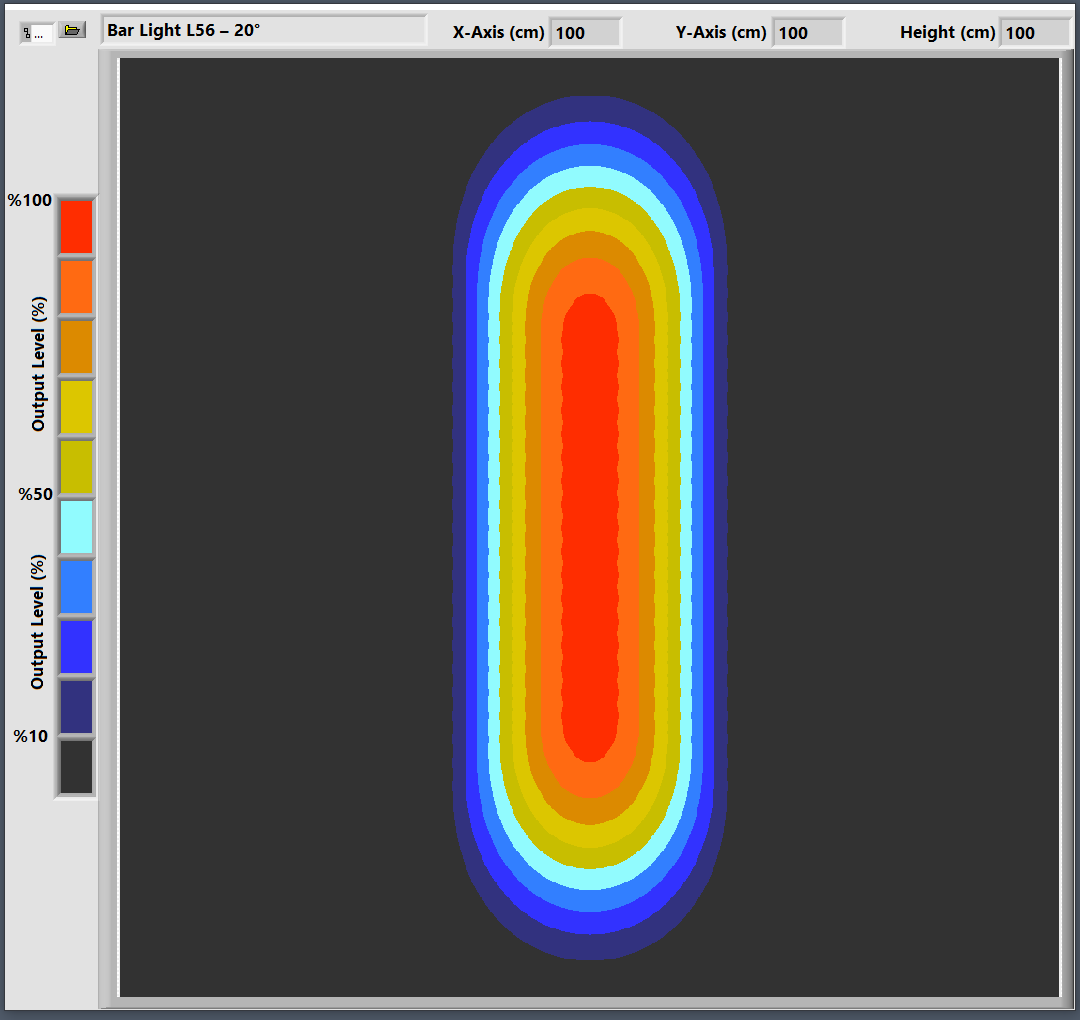Select the yellow legend swatch
1080x1020 pixels.
tap(76, 407)
